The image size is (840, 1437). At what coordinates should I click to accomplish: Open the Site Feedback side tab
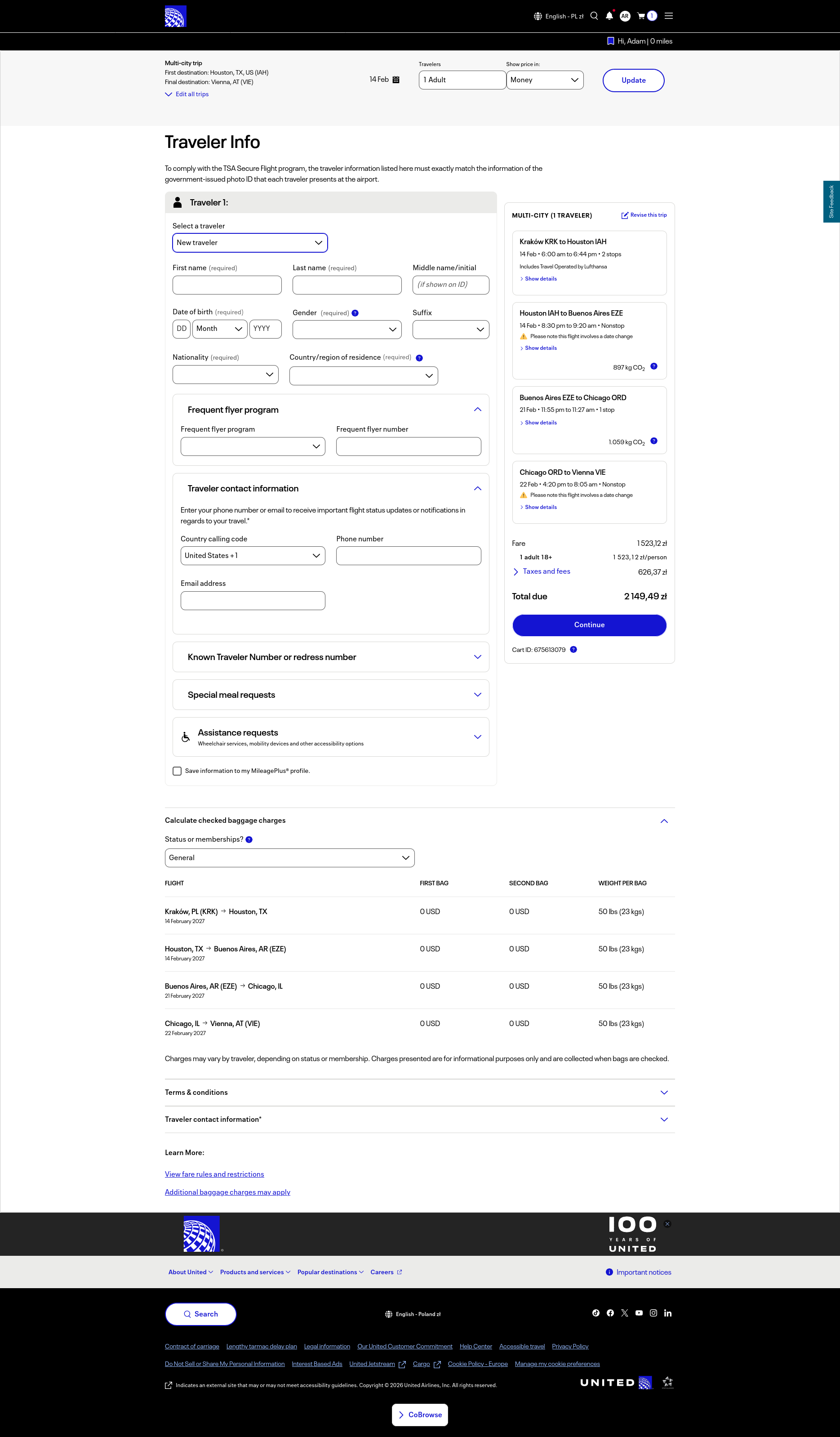831,202
